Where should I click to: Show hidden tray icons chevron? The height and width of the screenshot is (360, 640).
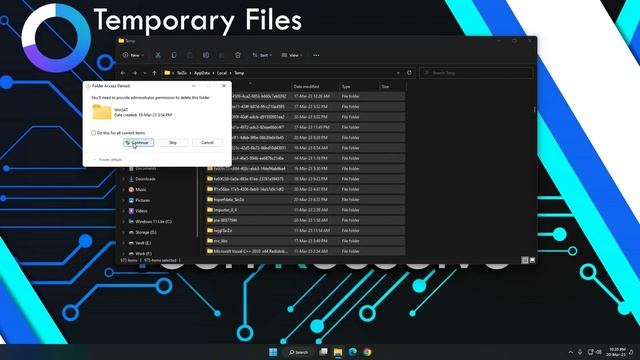pyautogui.click(x=571, y=352)
